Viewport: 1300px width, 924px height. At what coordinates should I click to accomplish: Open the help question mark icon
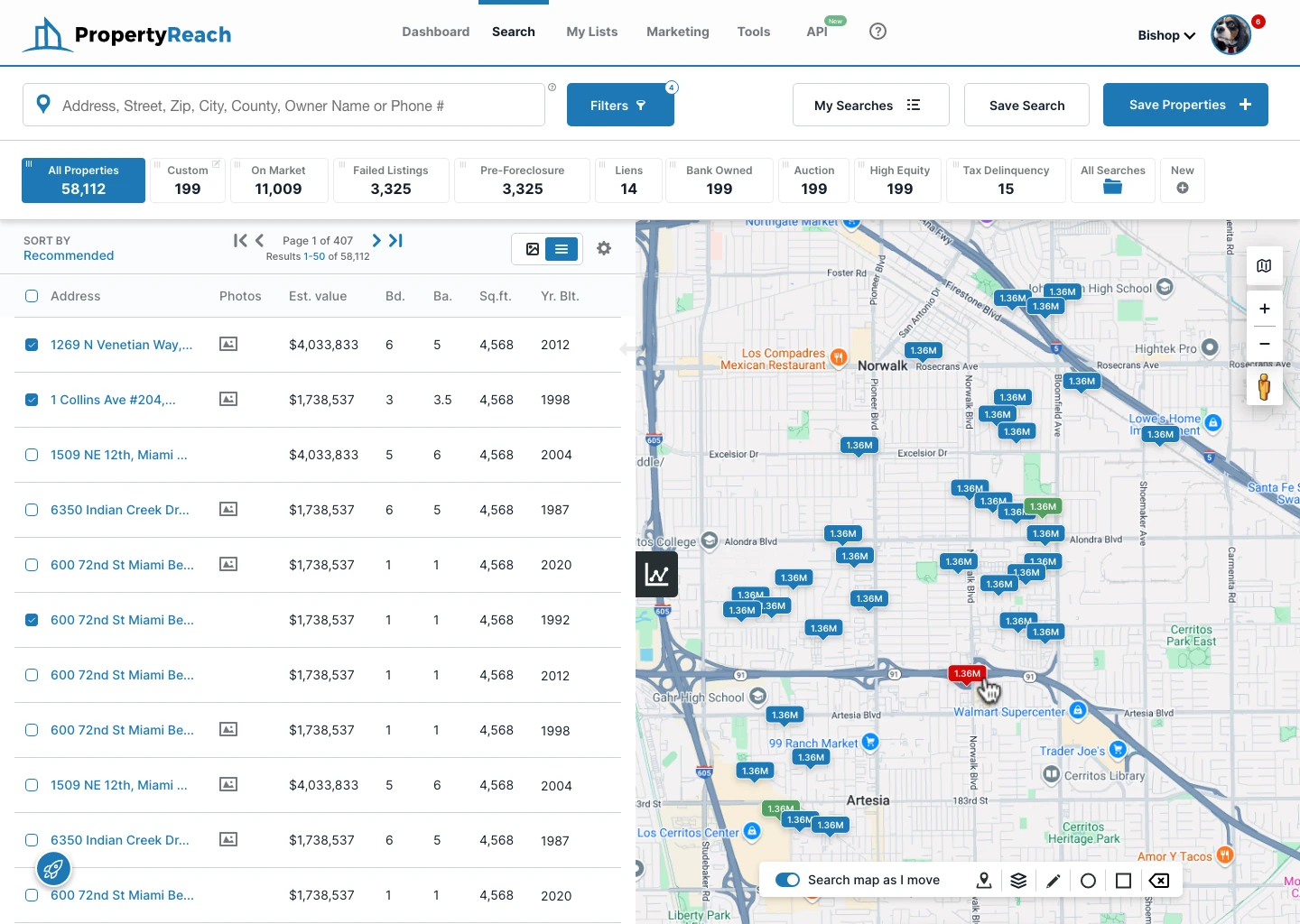[x=877, y=32]
